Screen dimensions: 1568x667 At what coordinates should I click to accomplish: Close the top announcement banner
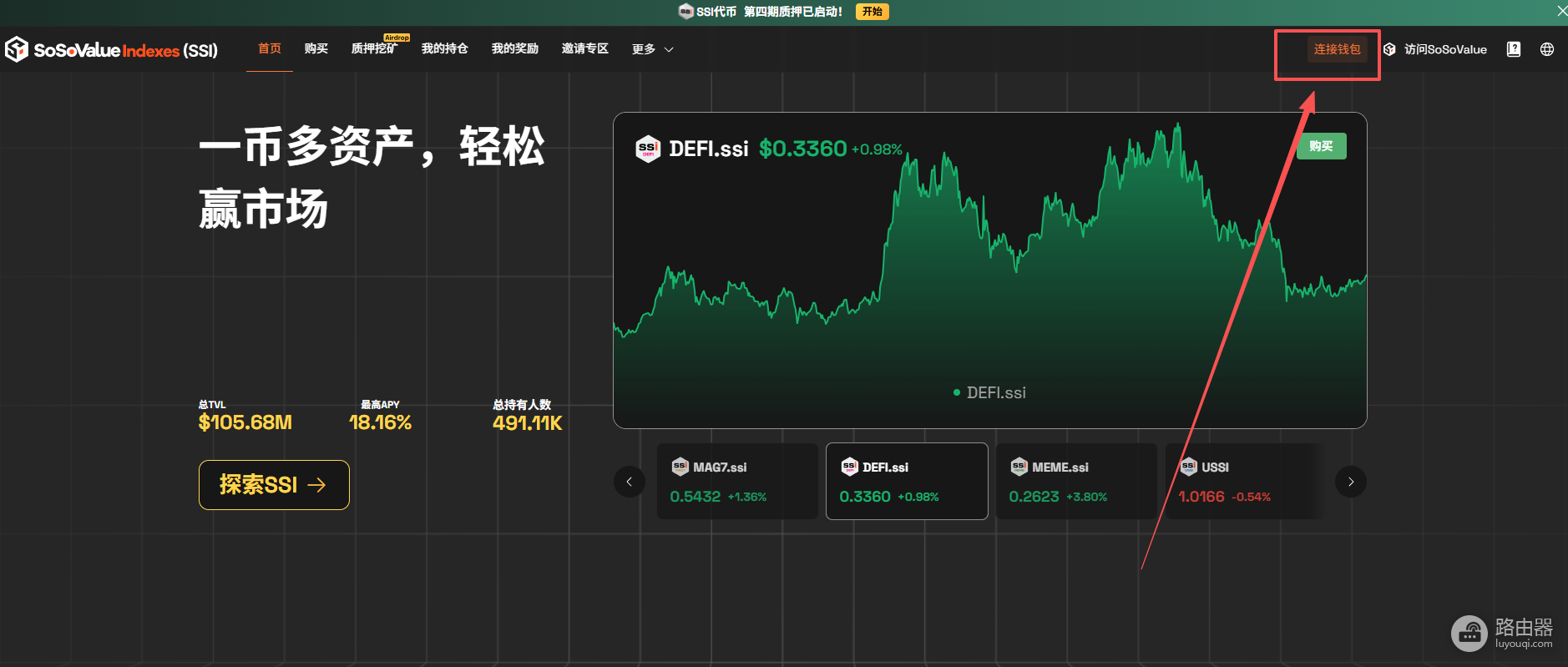point(1561,11)
